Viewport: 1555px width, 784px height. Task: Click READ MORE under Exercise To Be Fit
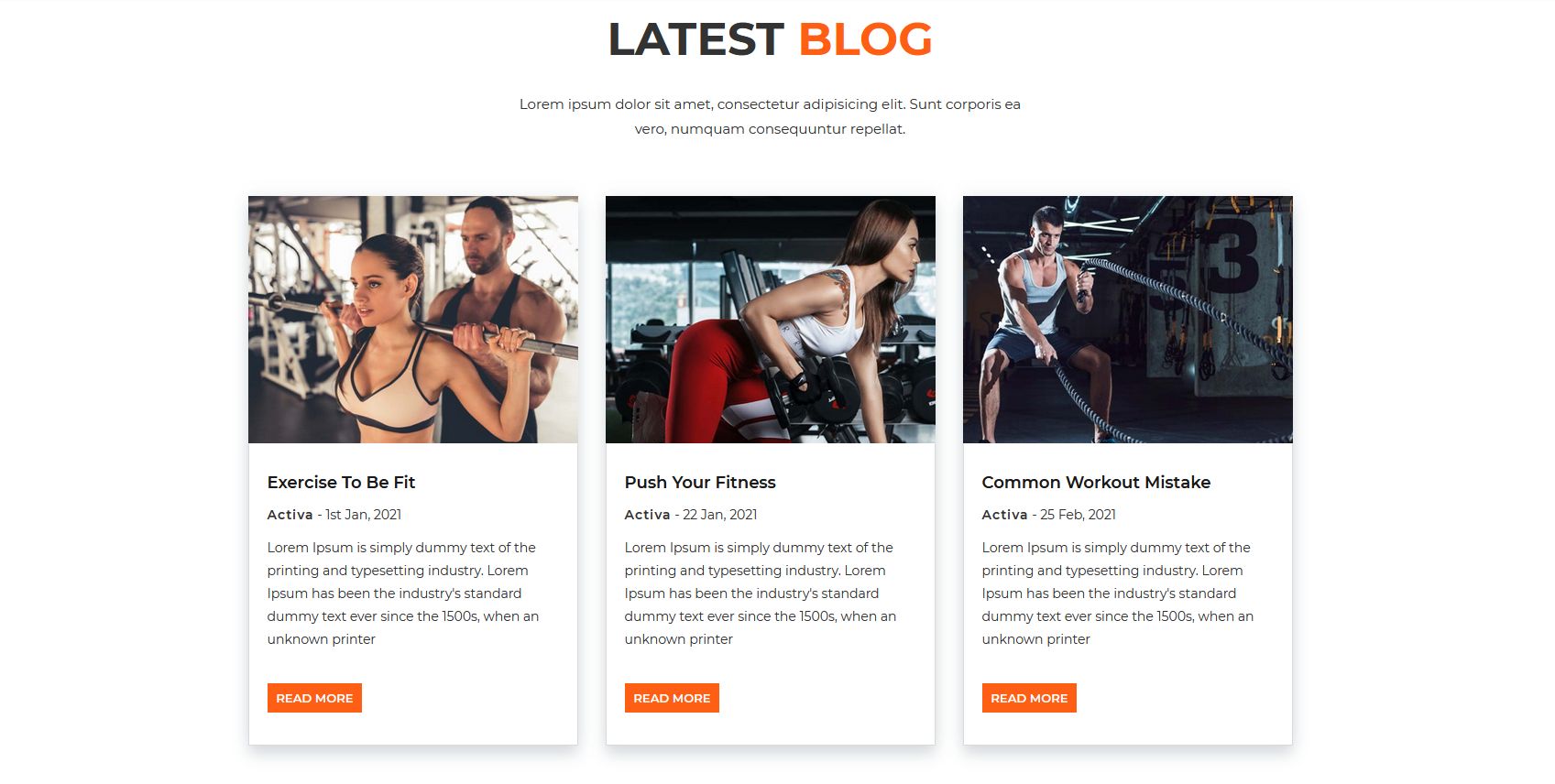(x=314, y=698)
